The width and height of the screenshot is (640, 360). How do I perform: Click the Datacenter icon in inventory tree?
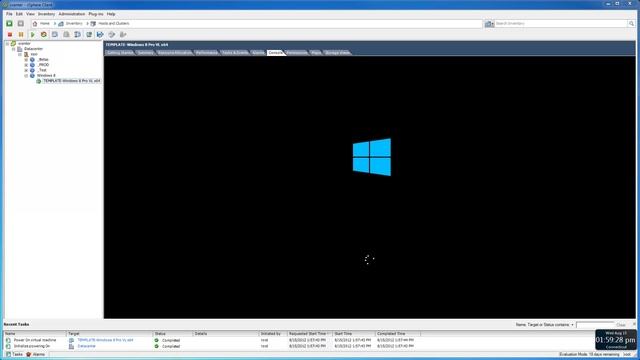20,49
